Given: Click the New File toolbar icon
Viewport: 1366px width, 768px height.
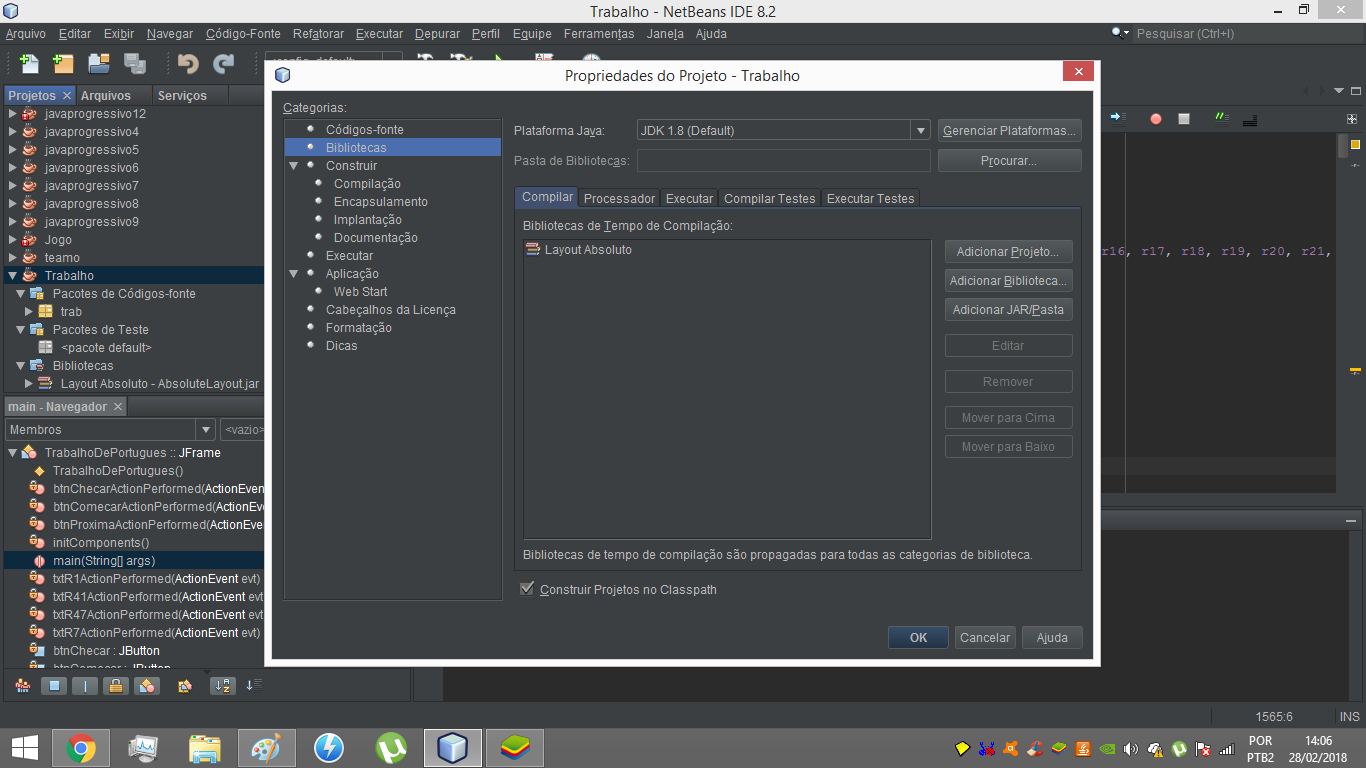Looking at the screenshot, I should (29, 63).
